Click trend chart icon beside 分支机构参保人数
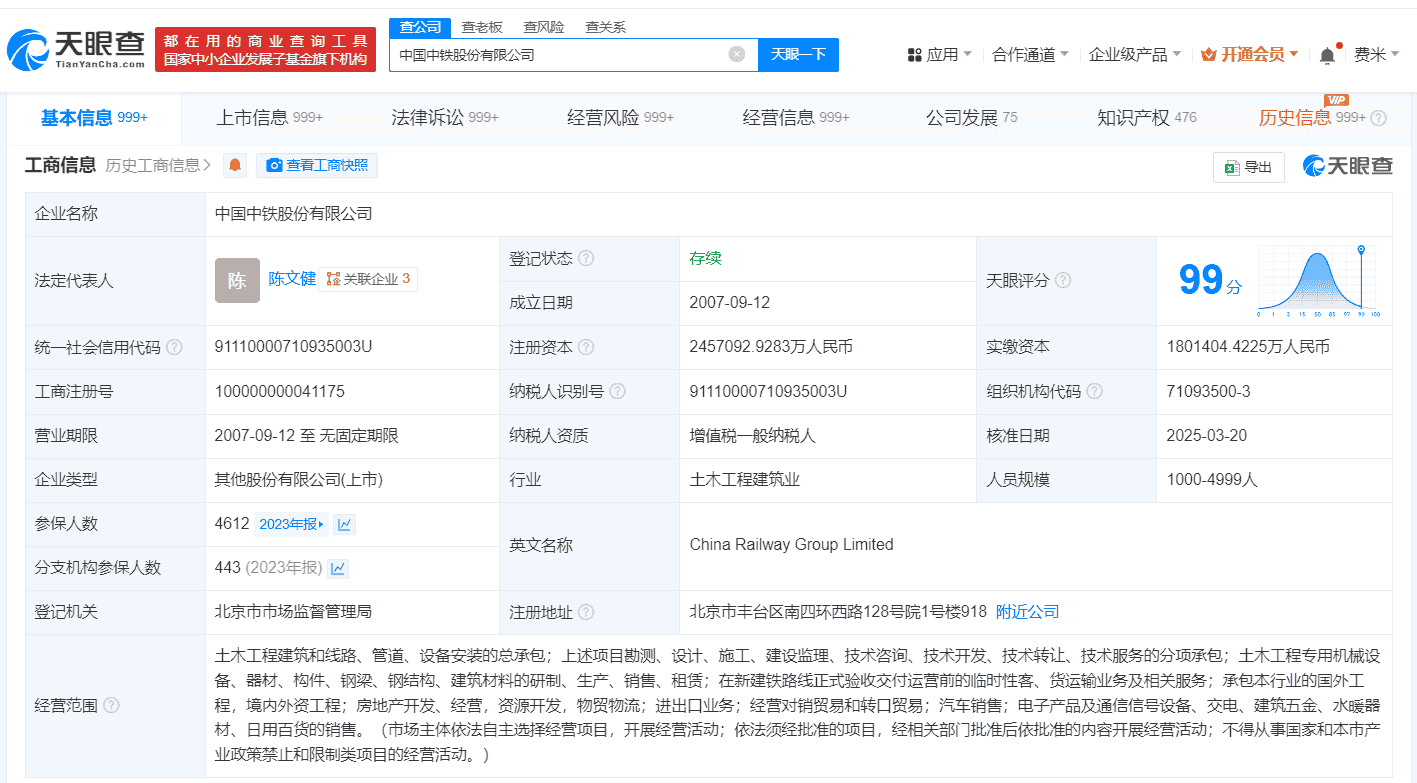This screenshot has width=1417, height=783. pos(338,568)
